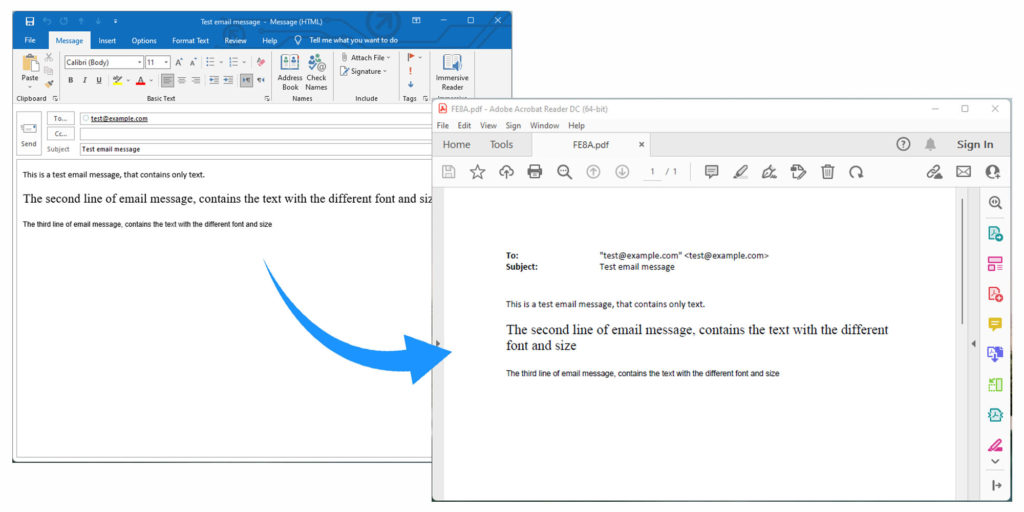Click the Acrobat find magnifier icon

point(564,172)
